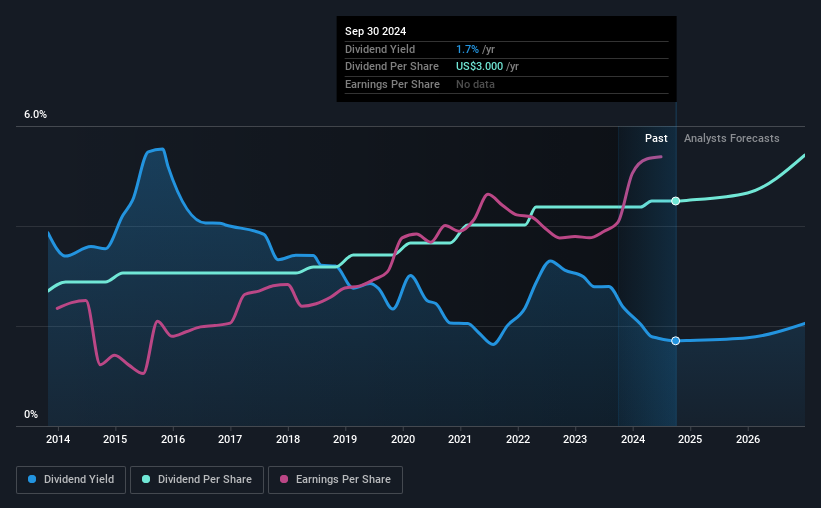
Task: Click the Past region label
Action: 656,138
